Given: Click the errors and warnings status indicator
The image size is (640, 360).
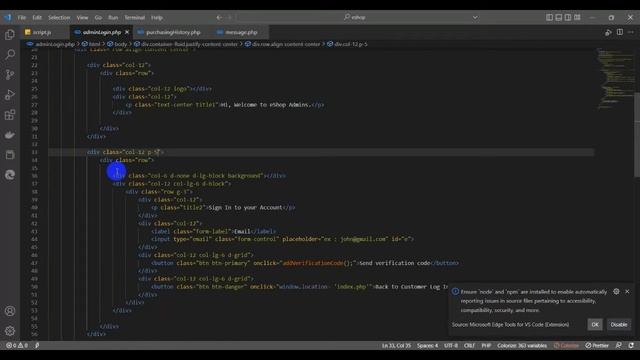Looking at the screenshot, I should pyautogui.click(x=17, y=345).
